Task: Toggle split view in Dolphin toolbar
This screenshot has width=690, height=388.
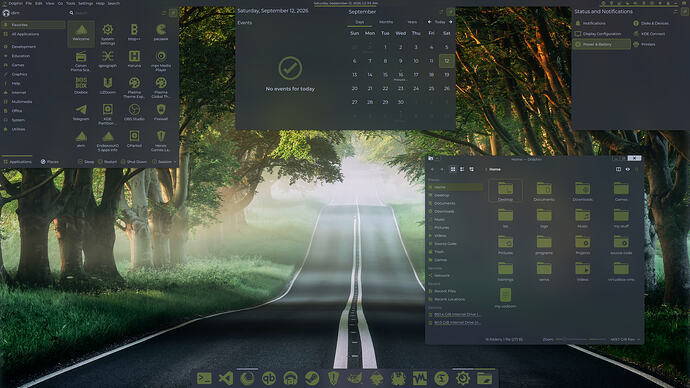Action: tap(618, 169)
